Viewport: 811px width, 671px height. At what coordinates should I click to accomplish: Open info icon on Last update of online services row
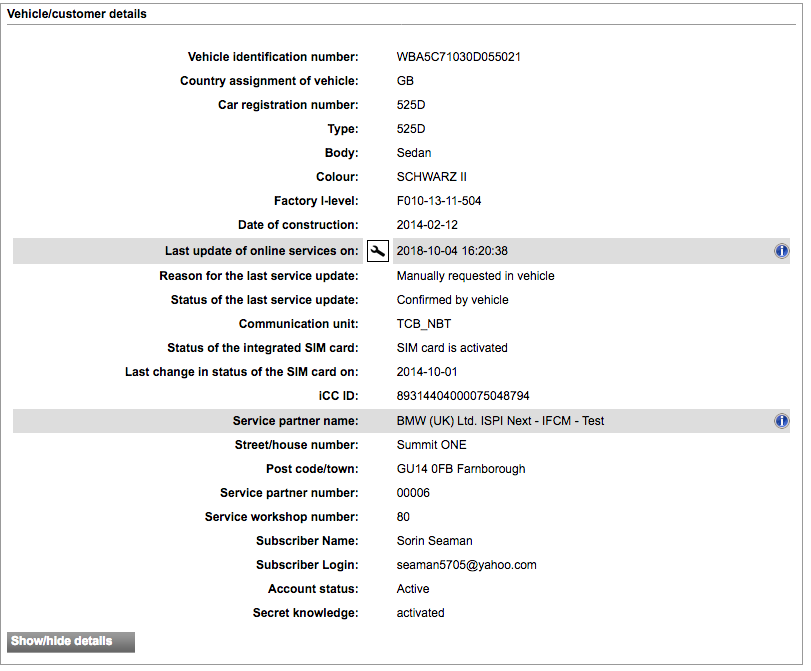tap(781, 251)
